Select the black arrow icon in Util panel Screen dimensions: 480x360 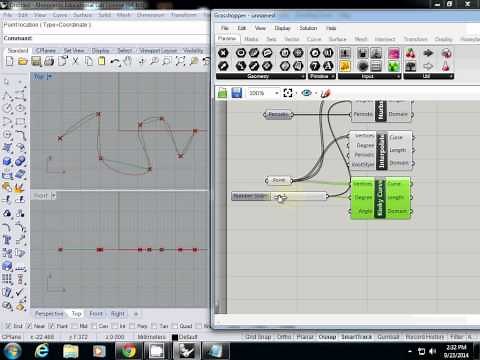tap(428, 53)
